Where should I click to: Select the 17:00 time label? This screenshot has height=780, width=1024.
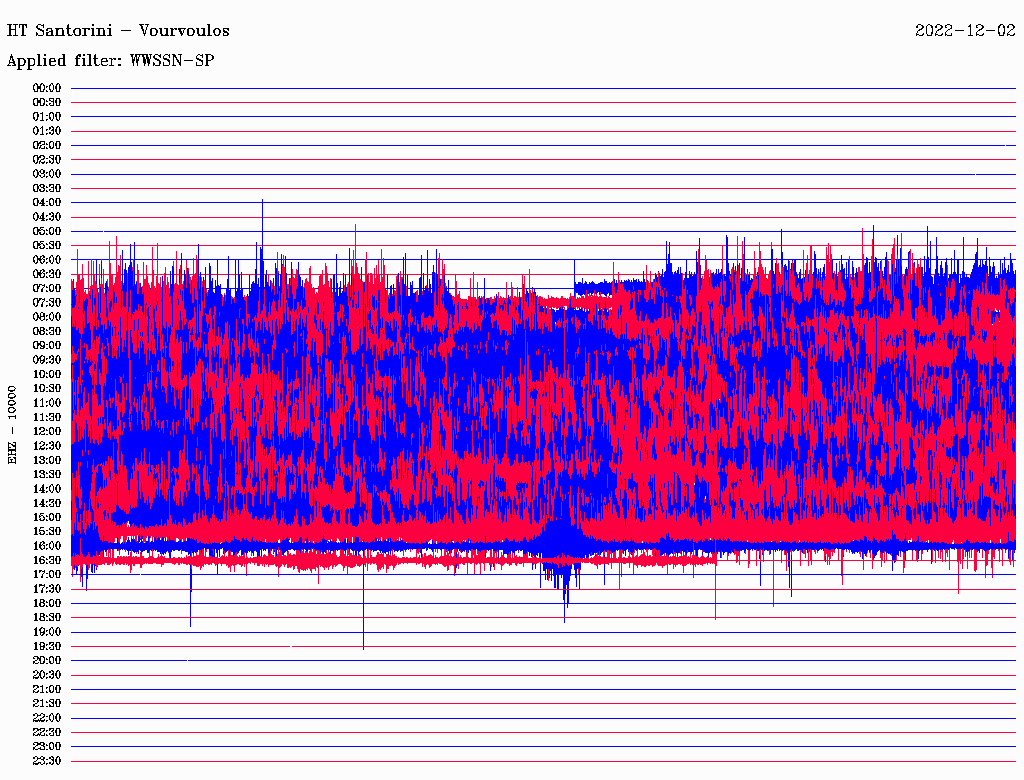coord(47,574)
